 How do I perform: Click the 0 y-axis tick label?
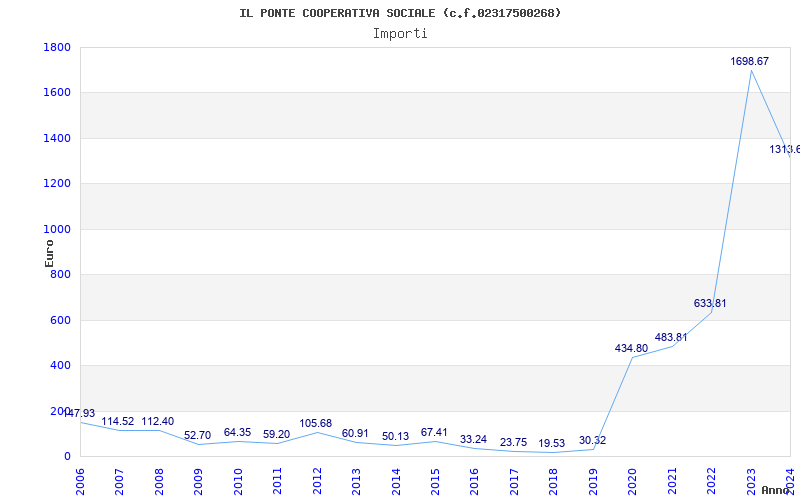pyautogui.click(x=67, y=457)
